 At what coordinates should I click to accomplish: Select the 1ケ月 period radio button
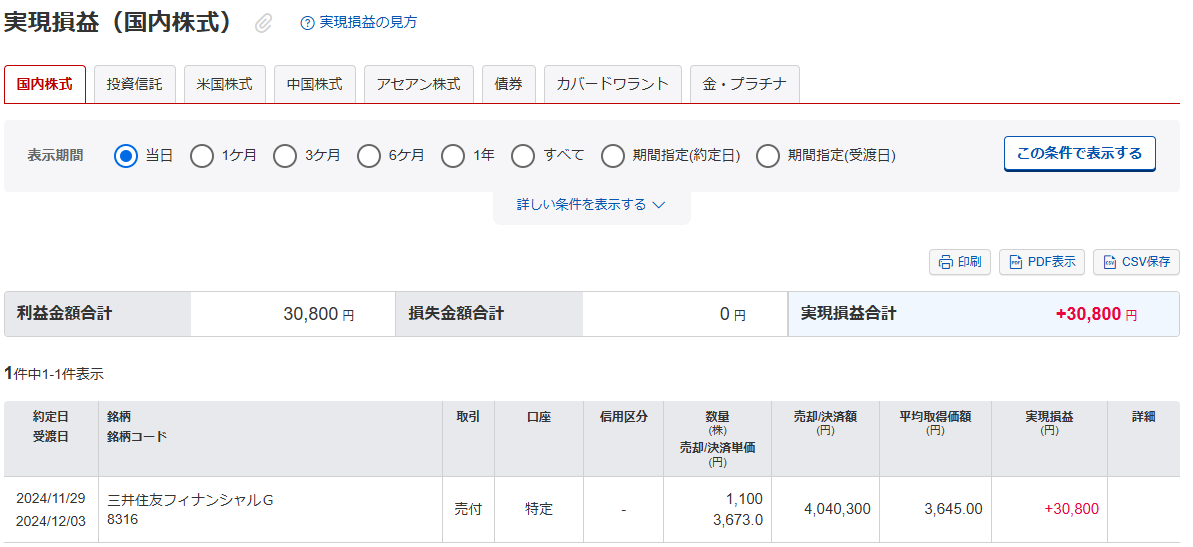coord(202,156)
